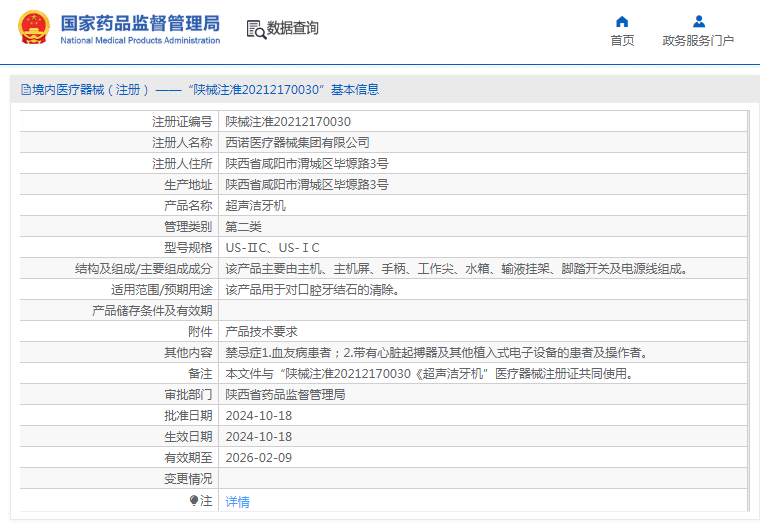
Task: Click the home icon above 首页
Action: click(622, 21)
